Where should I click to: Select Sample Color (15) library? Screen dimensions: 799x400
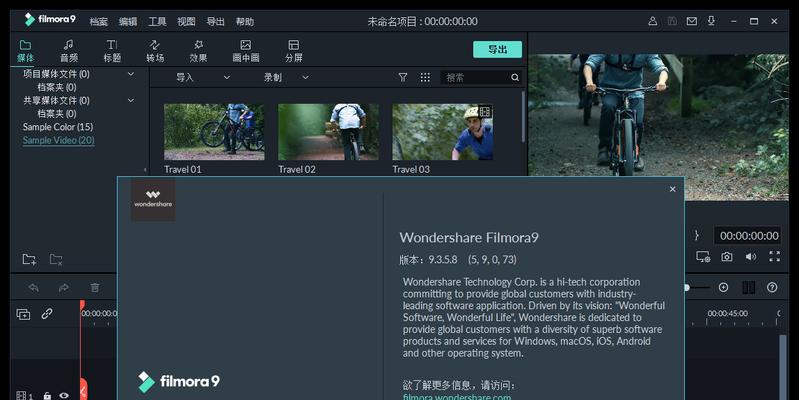pyautogui.click(x=58, y=127)
